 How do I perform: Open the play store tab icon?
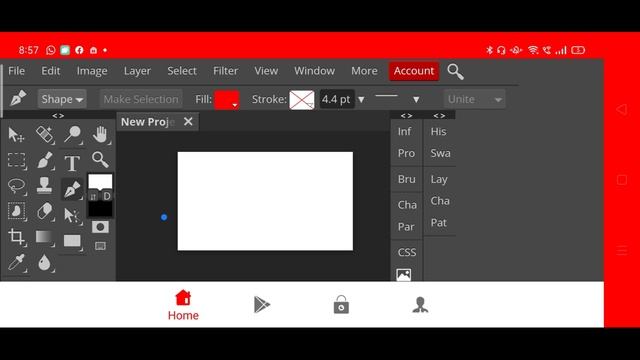pyautogui.click(x=262, y=304)
